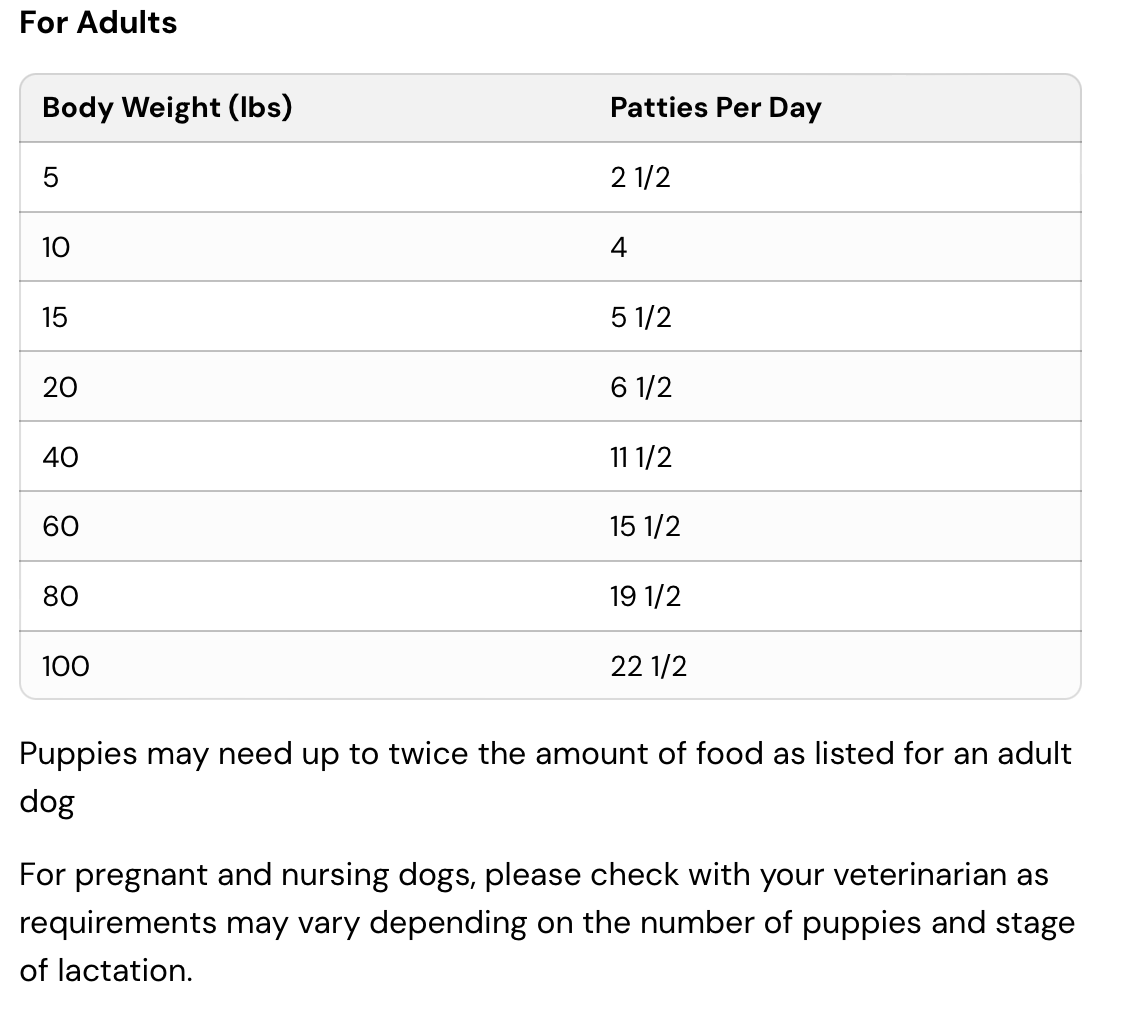Select the 15 lbs body weight cell

pyautogui.click(x=55, y=317)
